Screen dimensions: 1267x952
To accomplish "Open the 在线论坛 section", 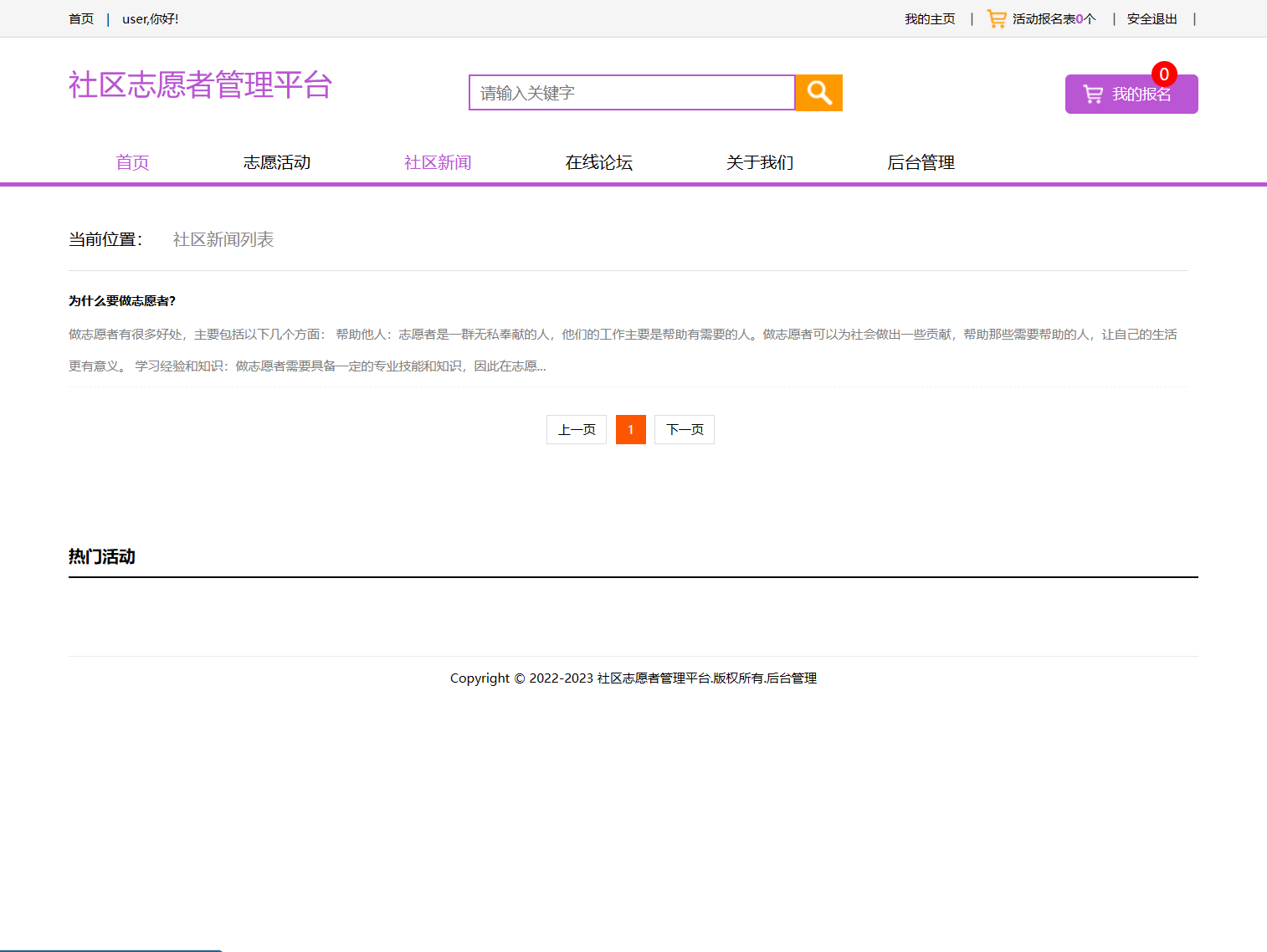I will pos(599,162).
